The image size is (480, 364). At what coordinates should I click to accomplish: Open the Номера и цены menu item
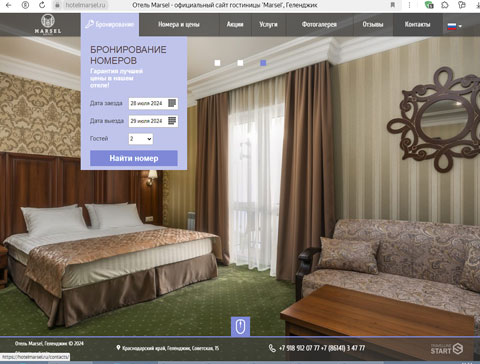179,24
